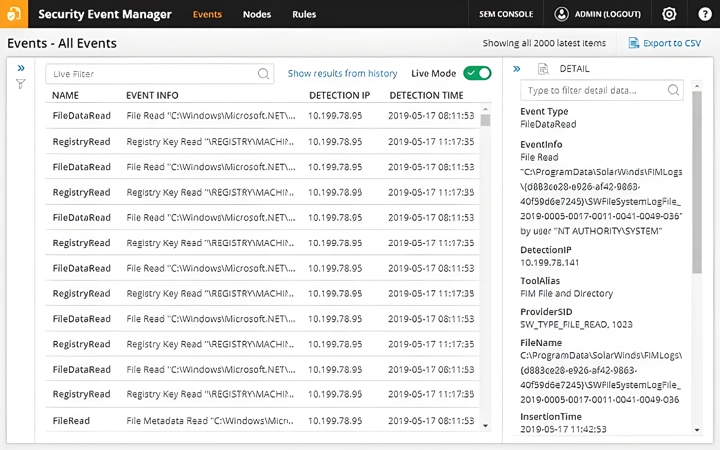Click the 'SW_TYPE_FILE_READ, 1023' ProviderSID value
Viewport: 720px width, 450px height.
tap(576, 325)
